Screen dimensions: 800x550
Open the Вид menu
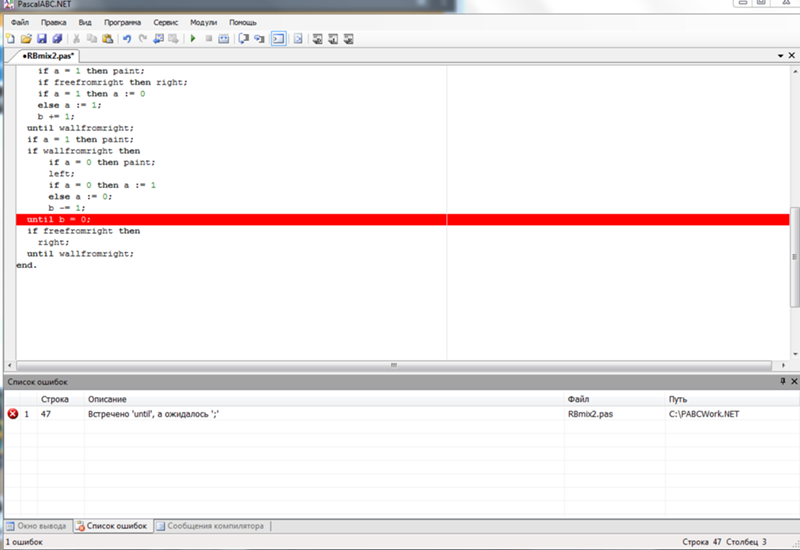(85, 22)
